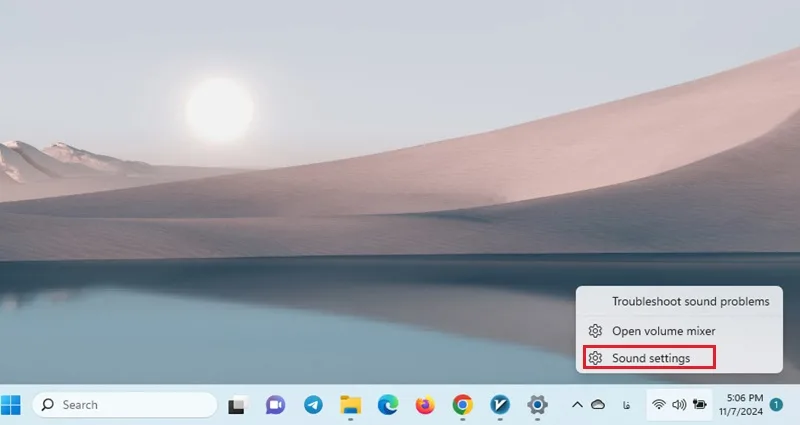Image resolution: width=800 pixels, height=425 pixels.
Task: Click the OneDrive cloud tray icon
Action: click(598, 405)
